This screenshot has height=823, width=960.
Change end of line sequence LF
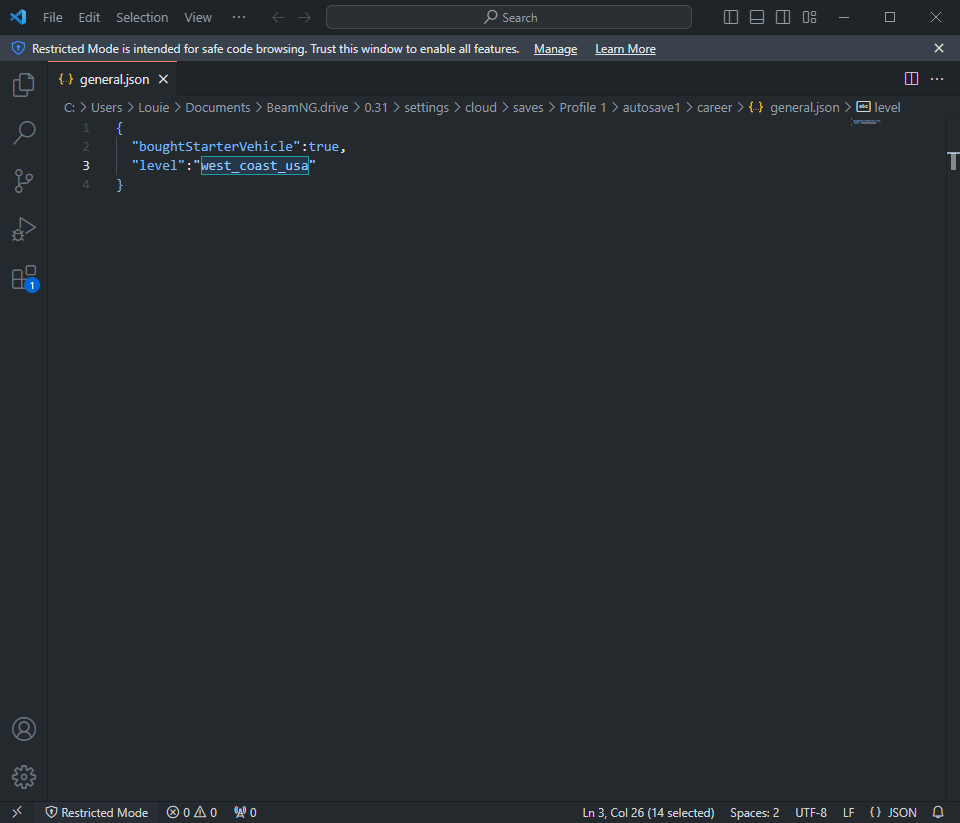[x=849, y=812]
